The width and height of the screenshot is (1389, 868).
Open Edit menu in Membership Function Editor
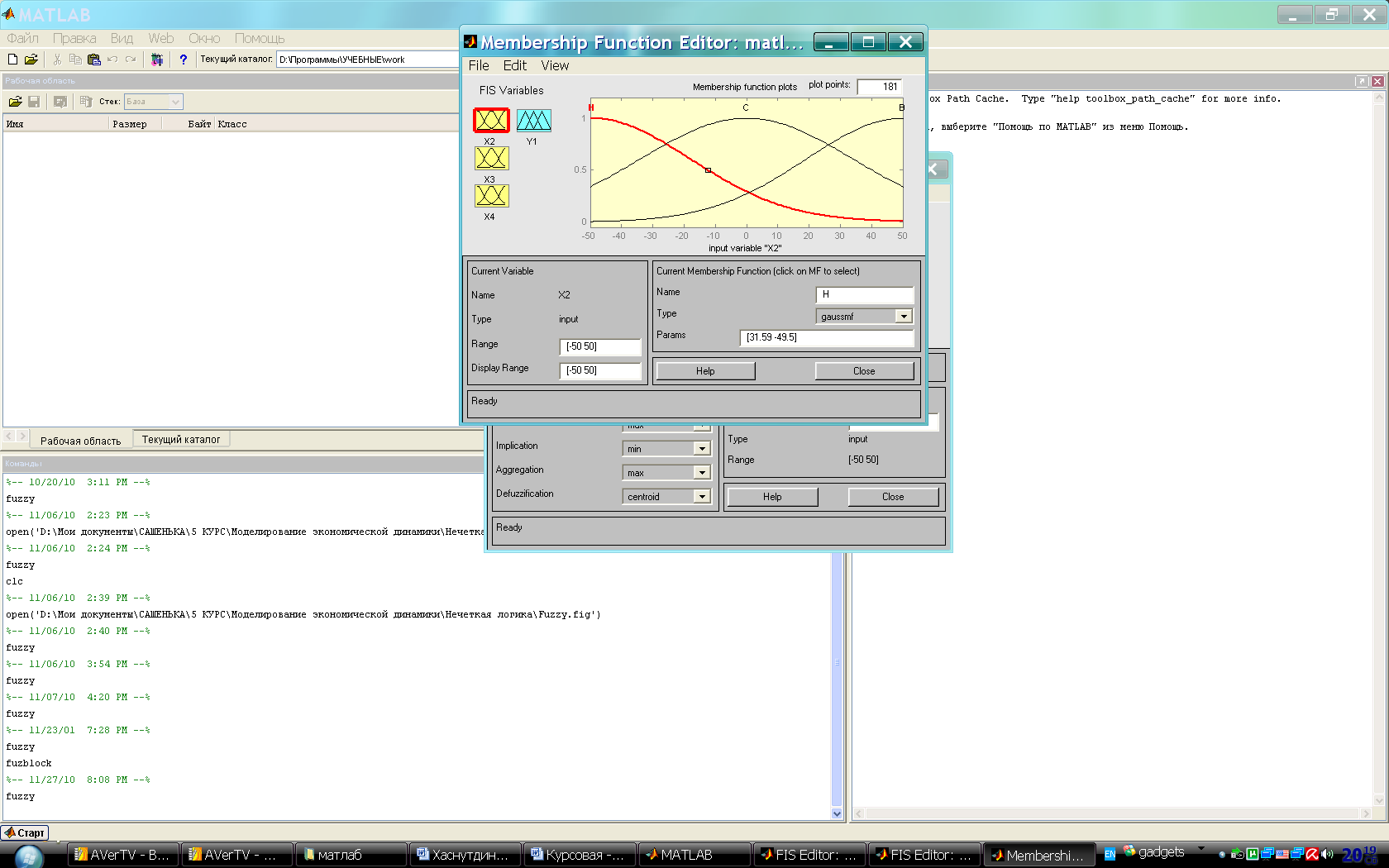515,65
